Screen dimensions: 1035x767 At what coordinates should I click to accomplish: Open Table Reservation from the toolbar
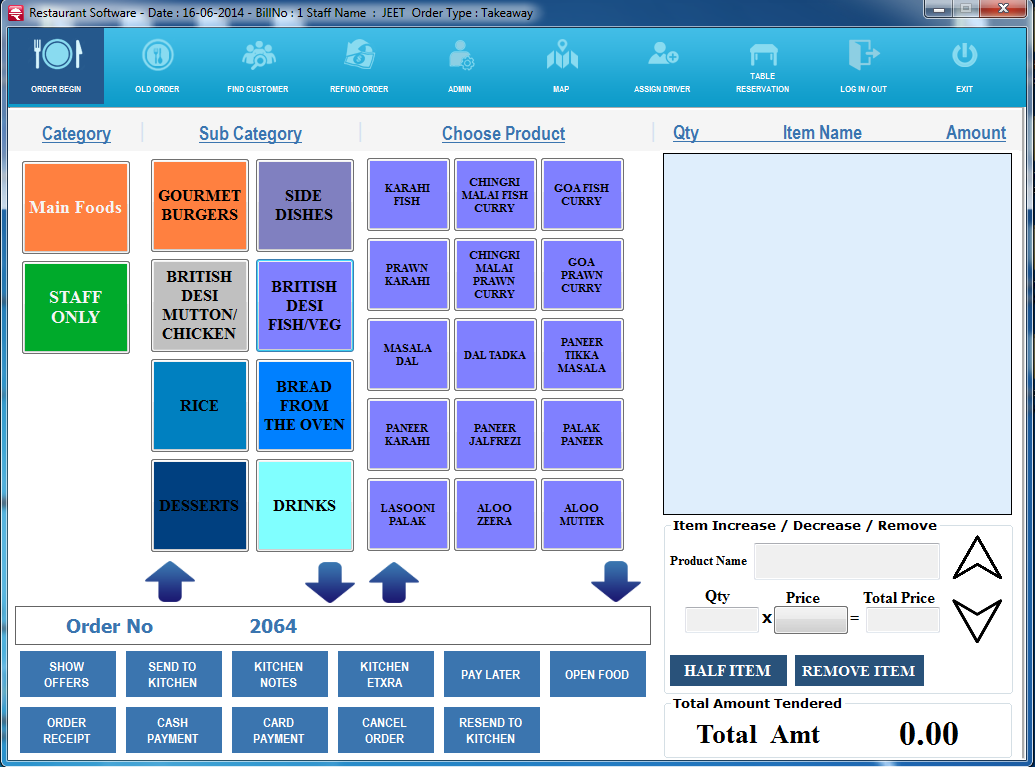(x=763, y=57)
